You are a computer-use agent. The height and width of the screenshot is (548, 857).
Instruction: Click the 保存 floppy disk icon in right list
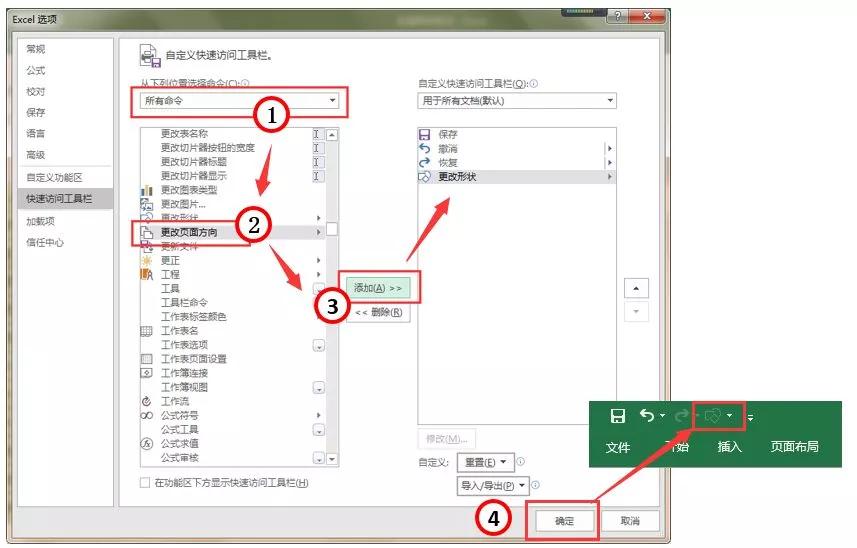pyautogui.click(x=424, y=134)
